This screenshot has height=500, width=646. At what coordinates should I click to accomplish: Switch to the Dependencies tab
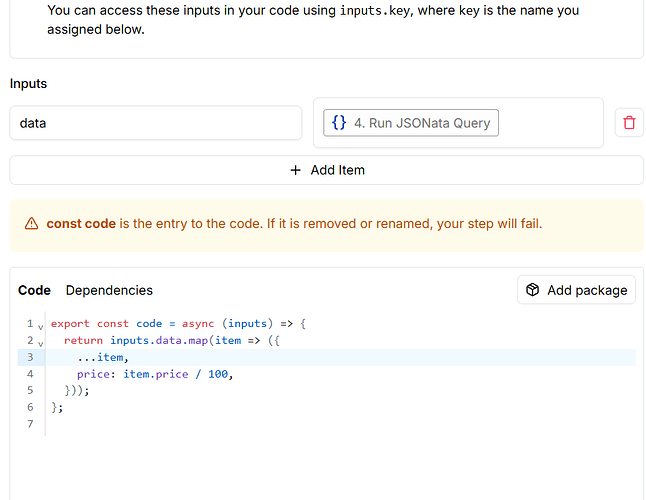point(109,290)
